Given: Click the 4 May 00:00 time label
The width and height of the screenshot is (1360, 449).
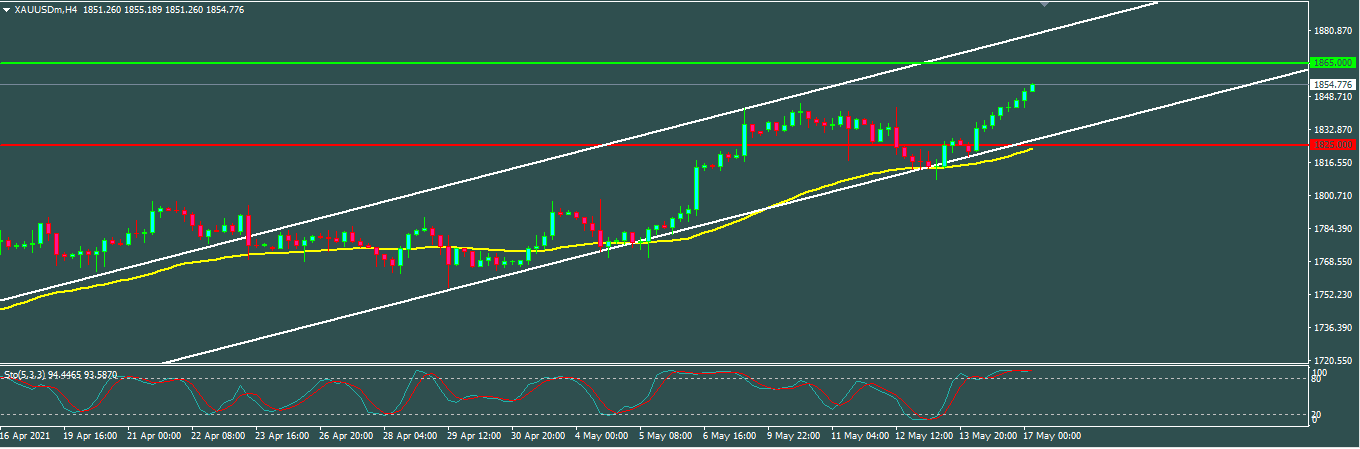Looking at the screenshot, I should (x=603, y=436).
